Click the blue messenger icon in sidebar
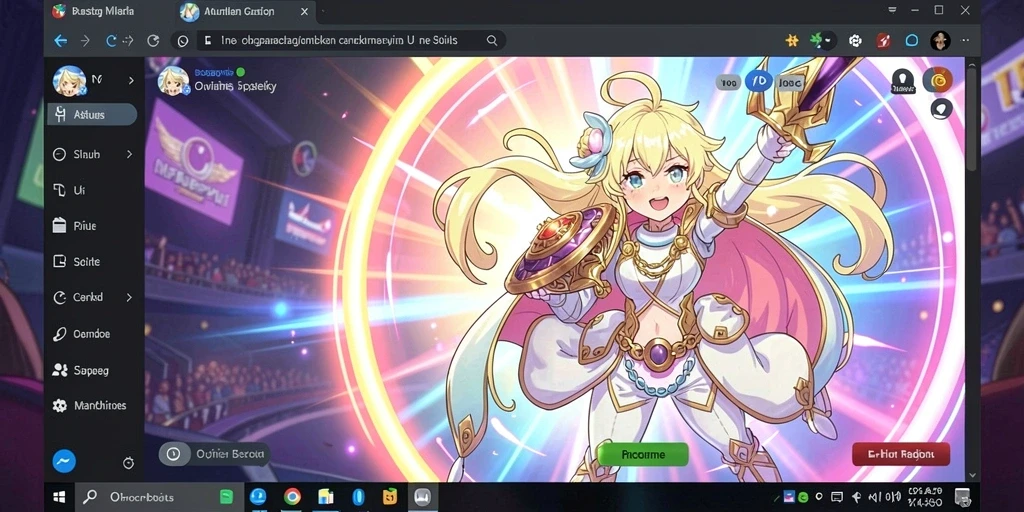 click(x=64, y=462)
